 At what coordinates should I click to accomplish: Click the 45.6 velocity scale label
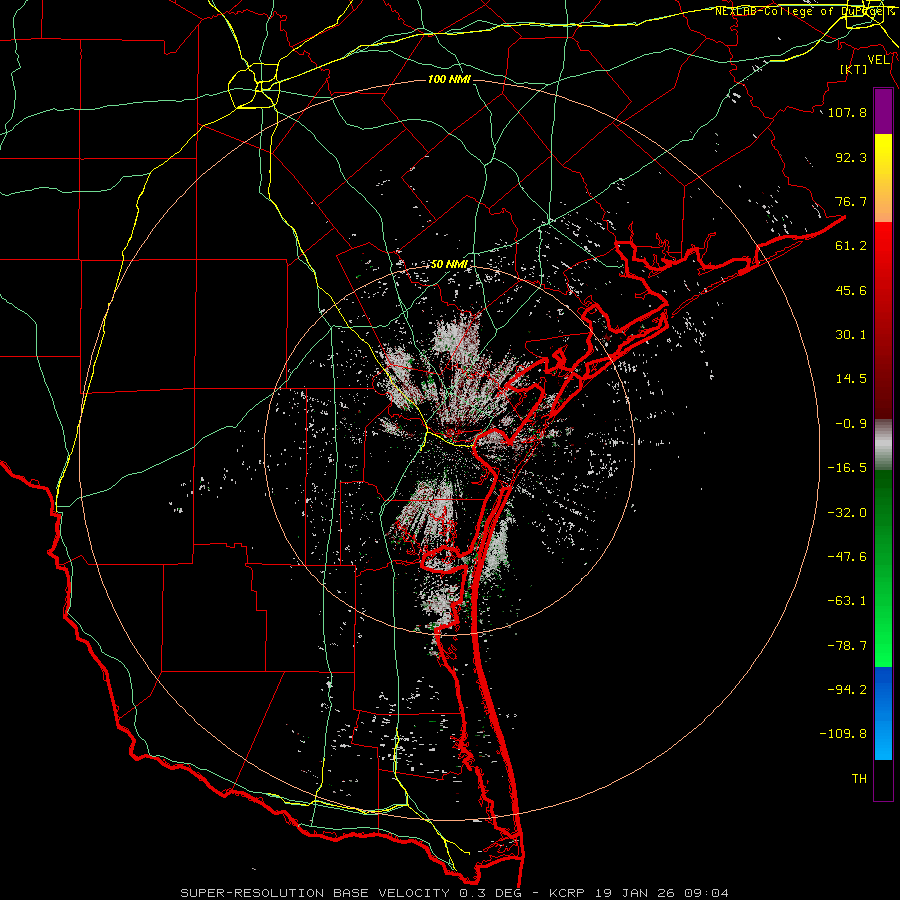851,290
